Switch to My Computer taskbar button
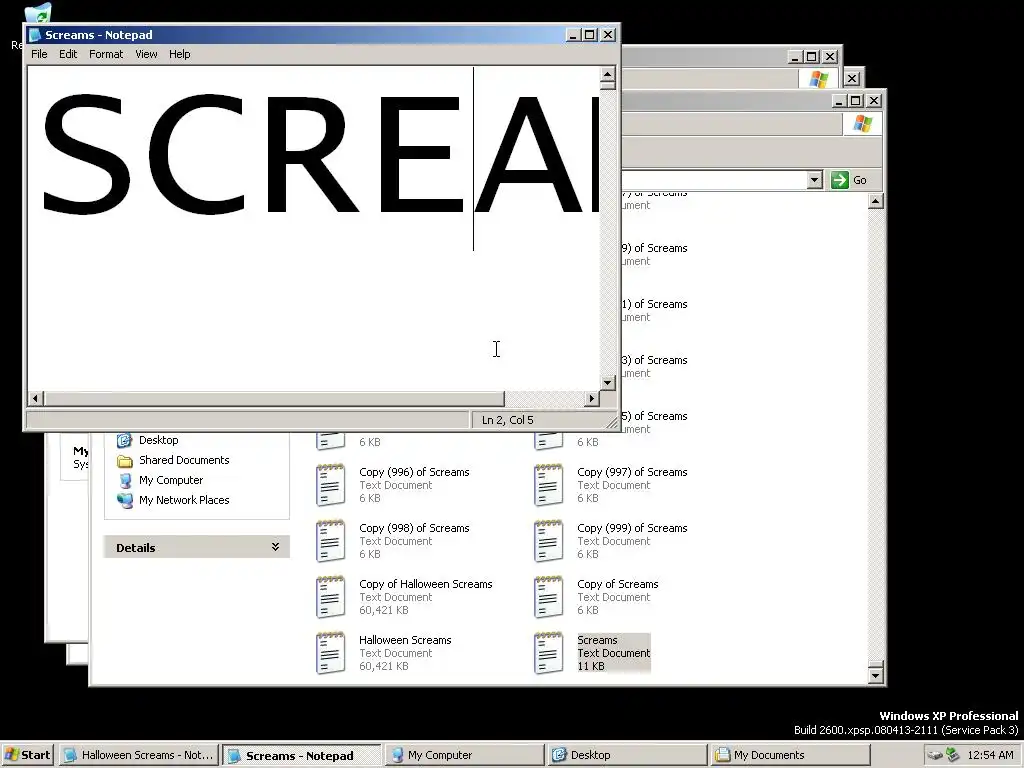 (x=464, y=756)
